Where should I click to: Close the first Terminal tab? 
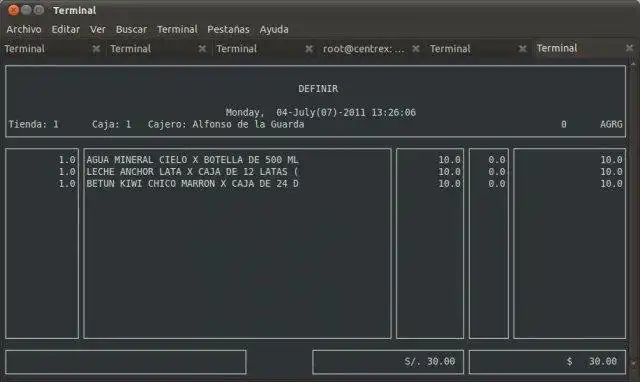(96, 49)
